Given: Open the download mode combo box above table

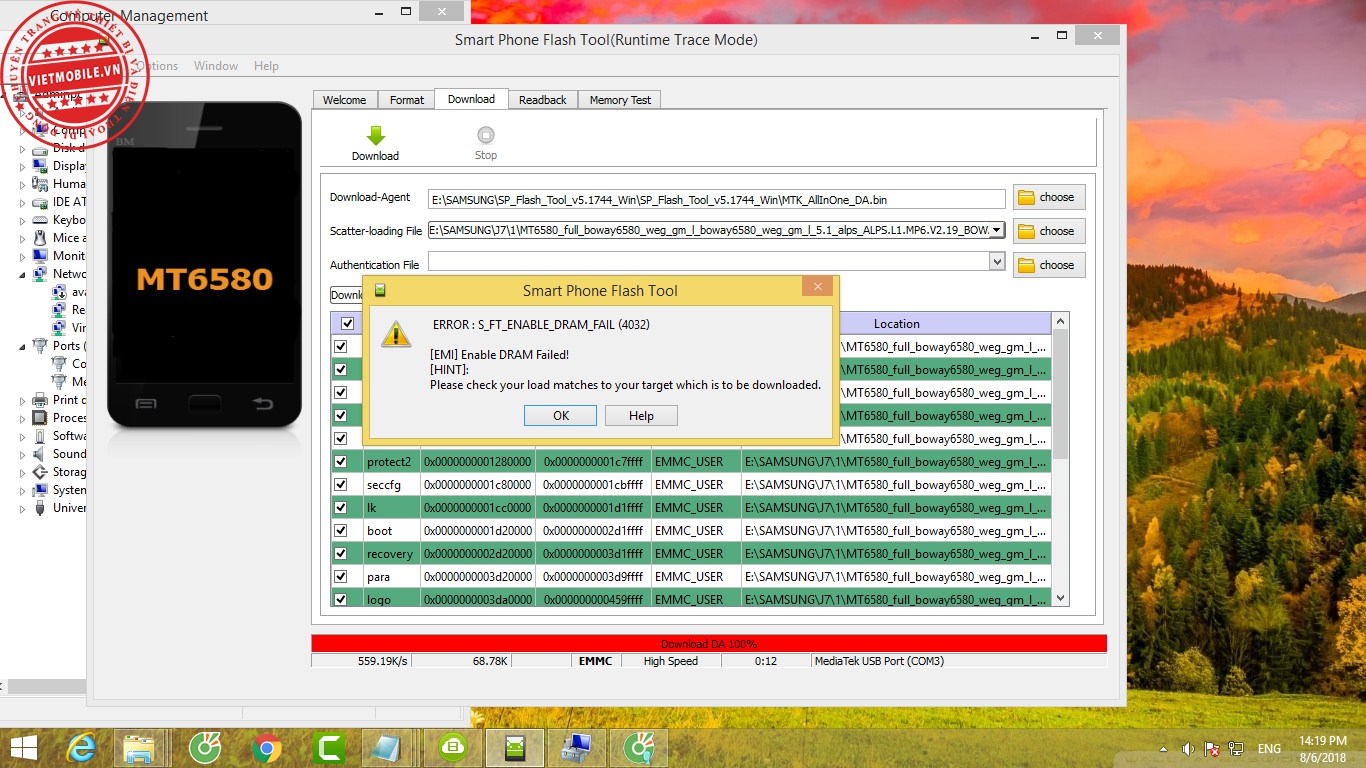Looking at the screenshot, I should (348, 295).
